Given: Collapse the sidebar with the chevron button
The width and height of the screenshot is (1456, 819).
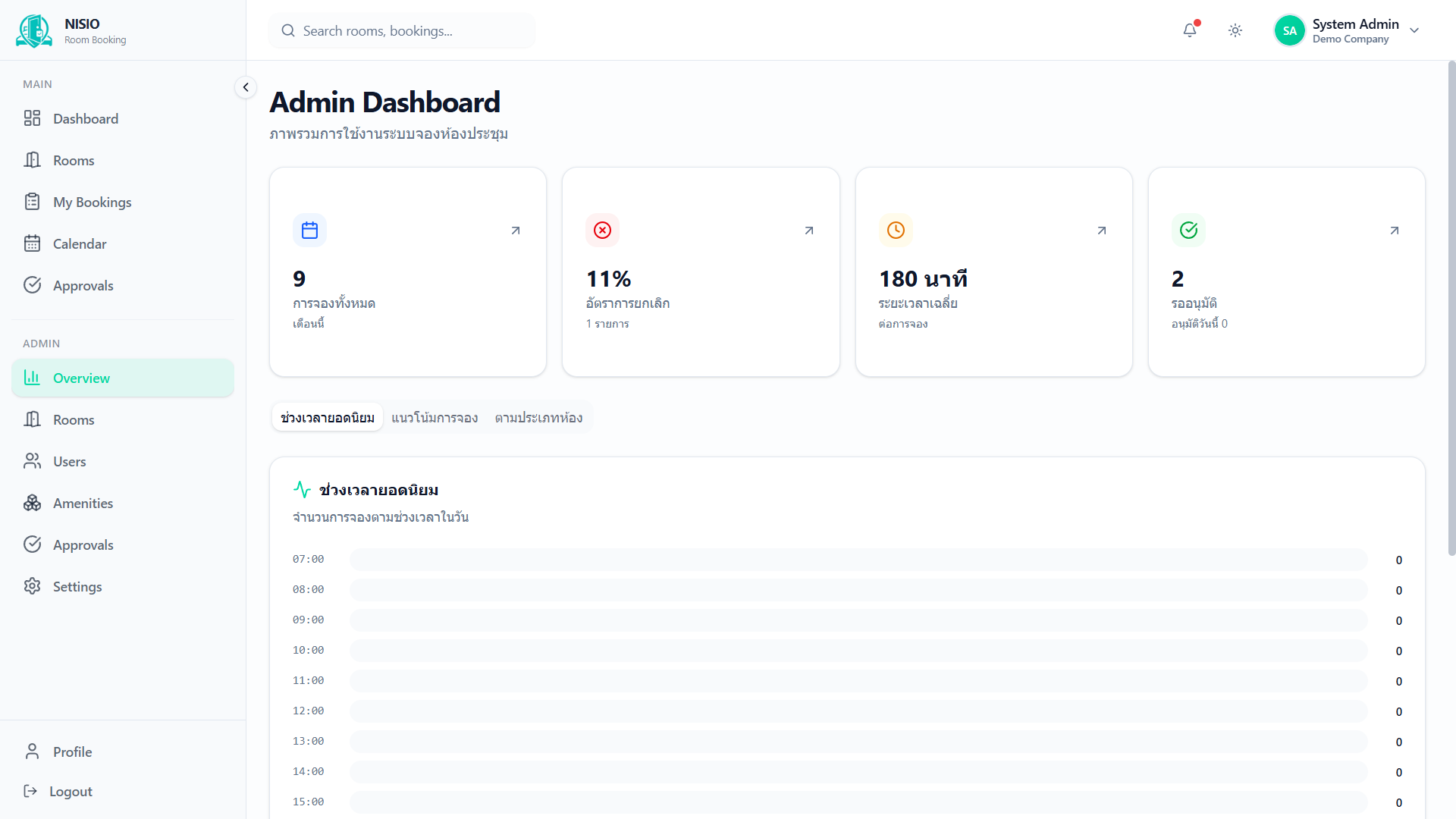Looking at the screenshot, I should [245, 87].
